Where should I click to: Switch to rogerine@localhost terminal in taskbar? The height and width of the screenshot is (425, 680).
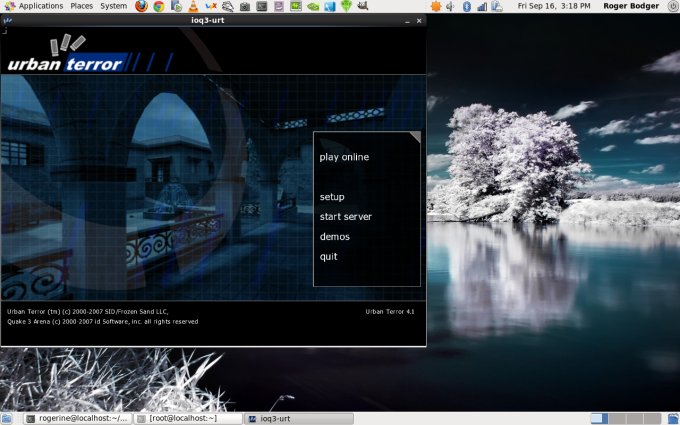tap(77, 418)
